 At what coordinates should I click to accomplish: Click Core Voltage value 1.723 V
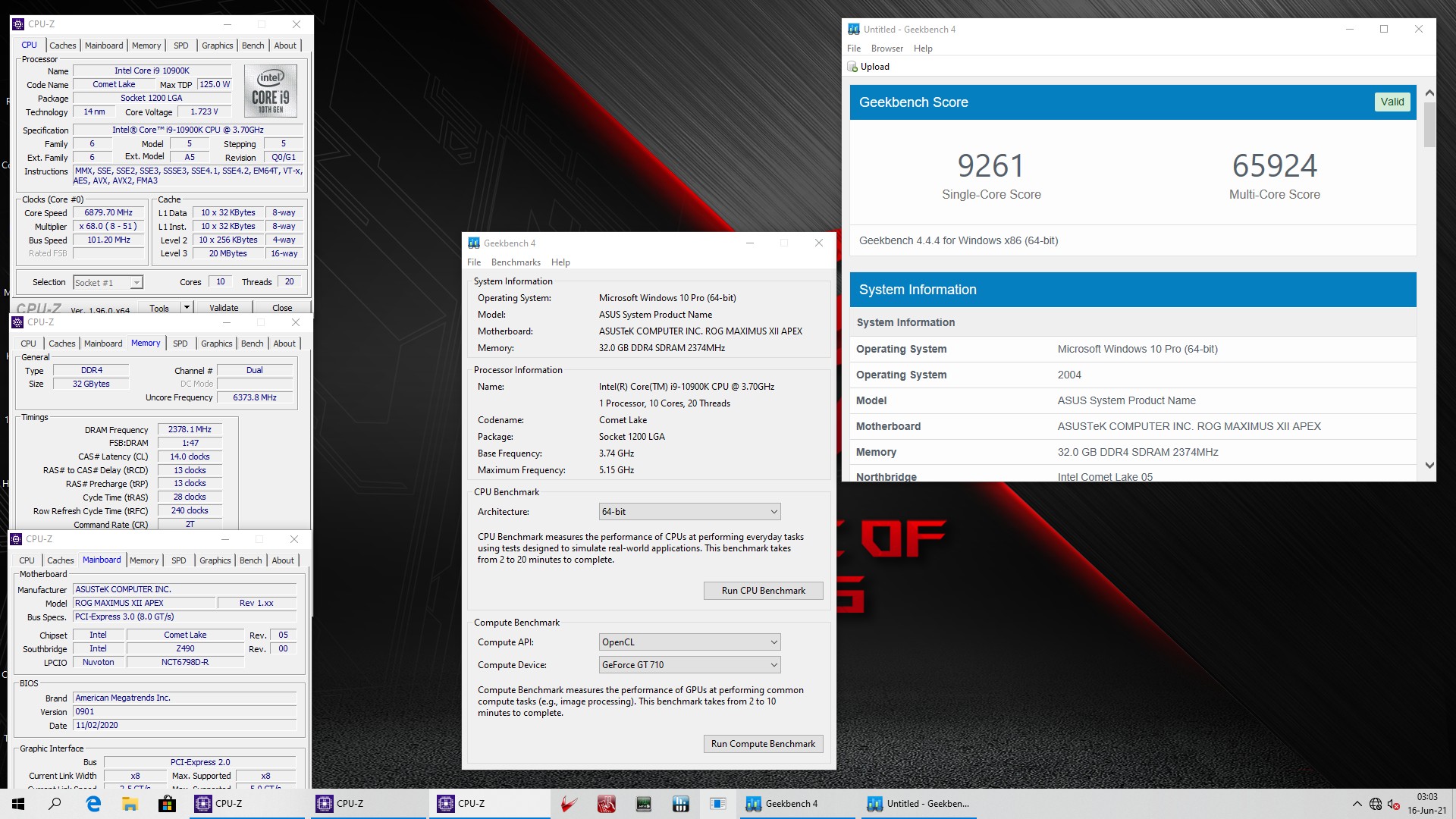click(x=204, y=111)
